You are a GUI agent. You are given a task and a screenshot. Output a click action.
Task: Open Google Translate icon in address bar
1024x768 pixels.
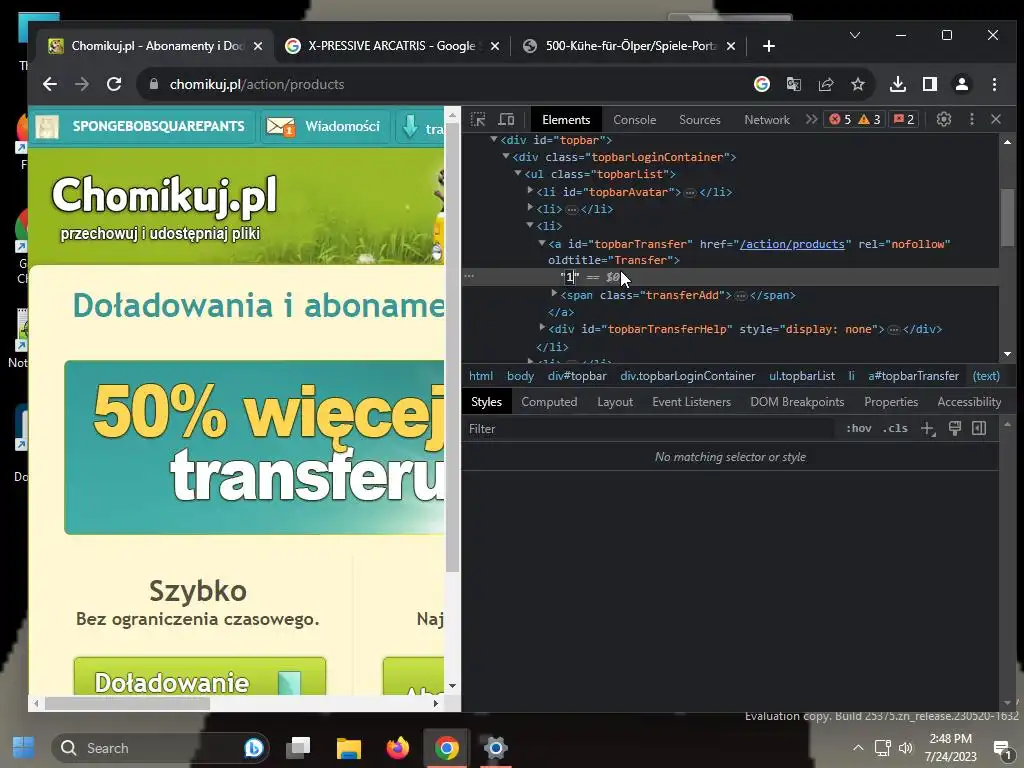(793, 84)
